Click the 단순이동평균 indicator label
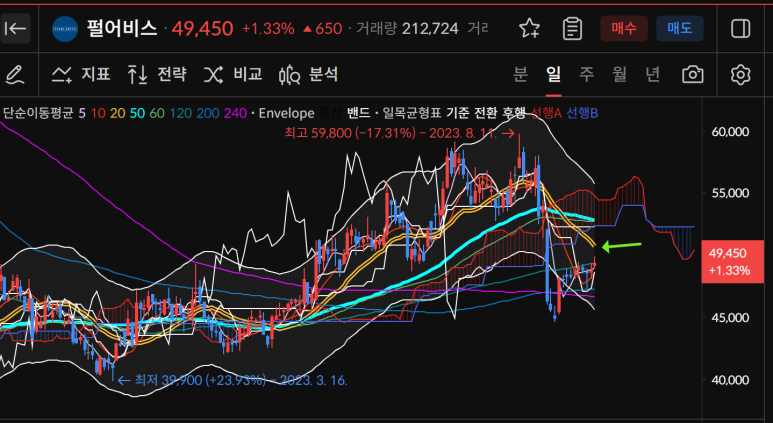773x423 pixels. [x=38, y=113]
